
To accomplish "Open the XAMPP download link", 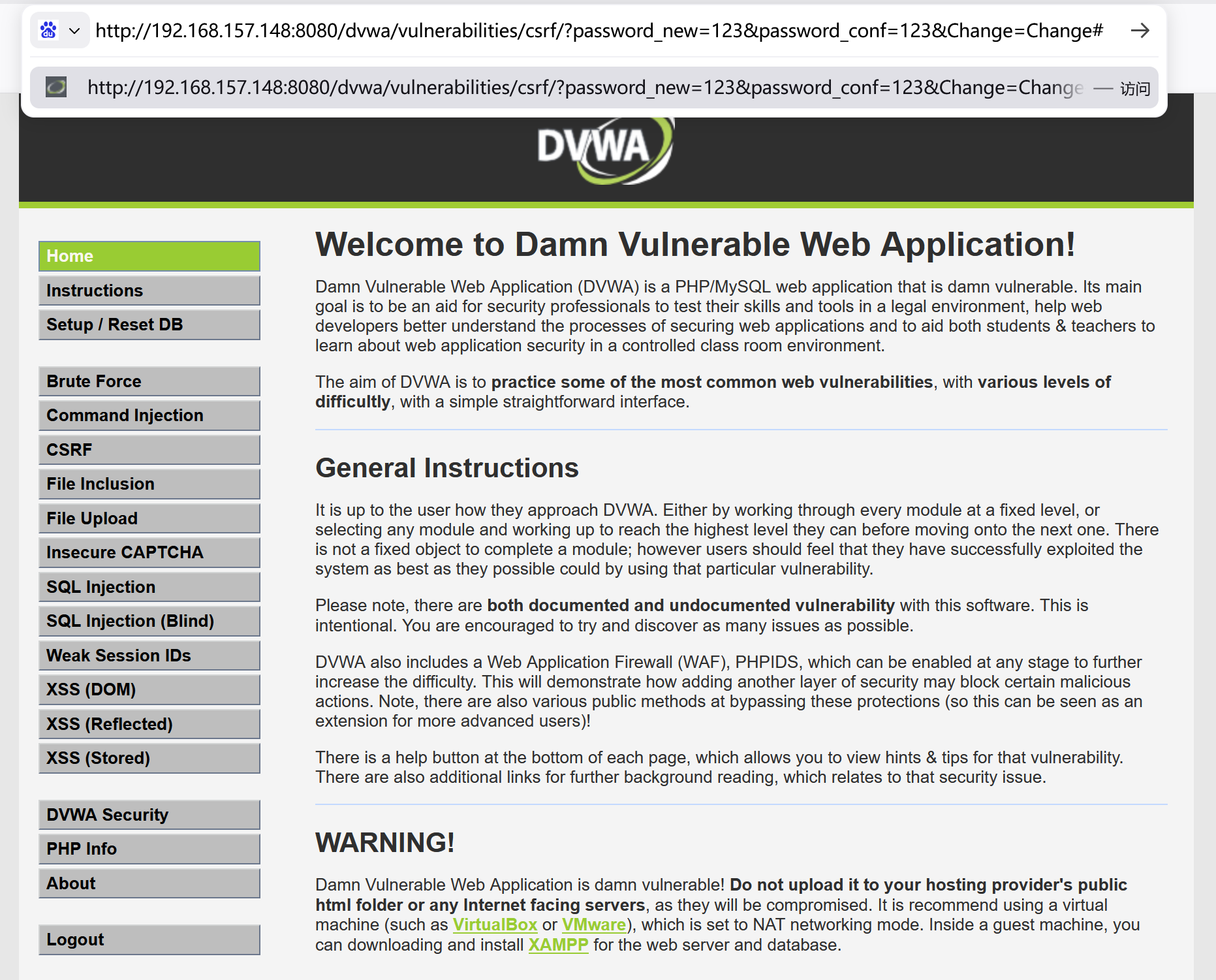I will (558, 945).
